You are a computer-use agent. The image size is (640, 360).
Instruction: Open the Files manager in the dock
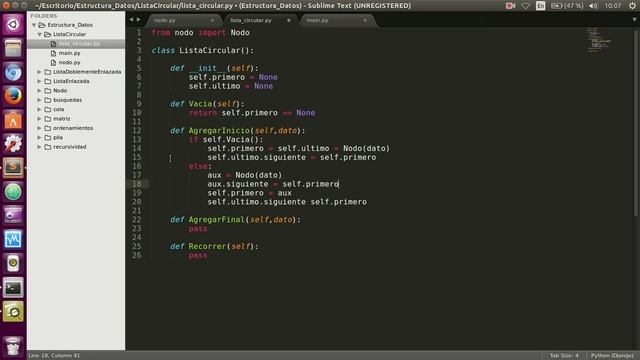[13, 49]
